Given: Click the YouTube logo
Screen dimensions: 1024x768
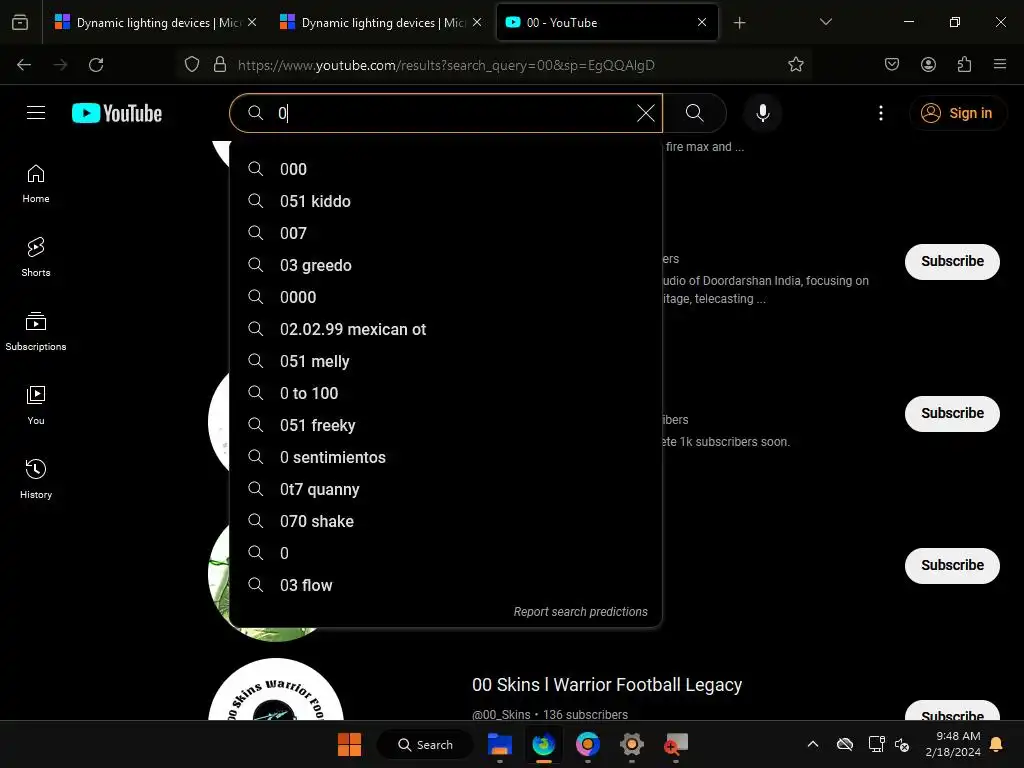Looking at the screenshot, I should pyautogui.click(x=117, y=113).
